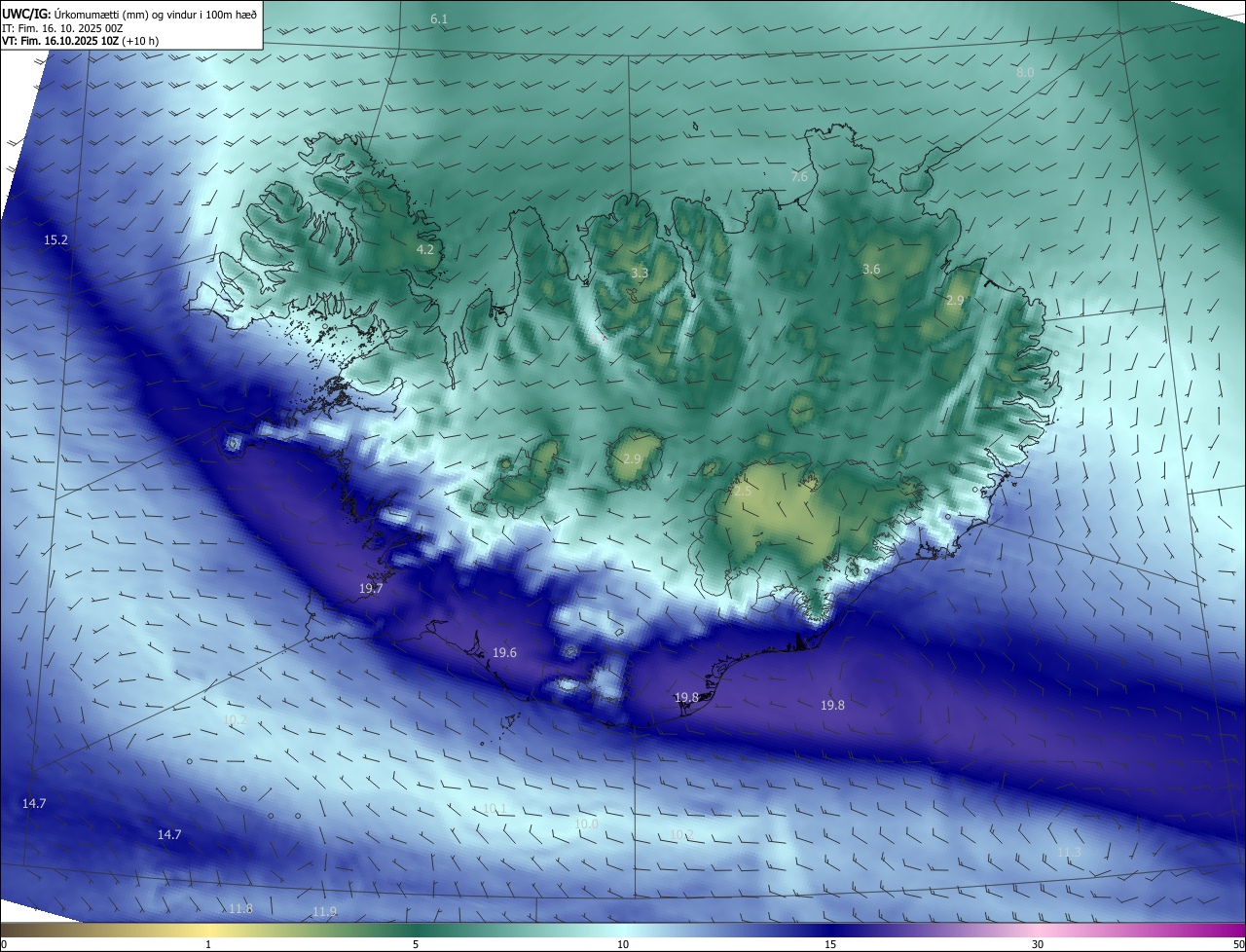Viewport: 1246px width, 952px height.
Task: Click the 'IT: Fim. 16. 10. 2025 00Z' line
Action: [62, 27]
